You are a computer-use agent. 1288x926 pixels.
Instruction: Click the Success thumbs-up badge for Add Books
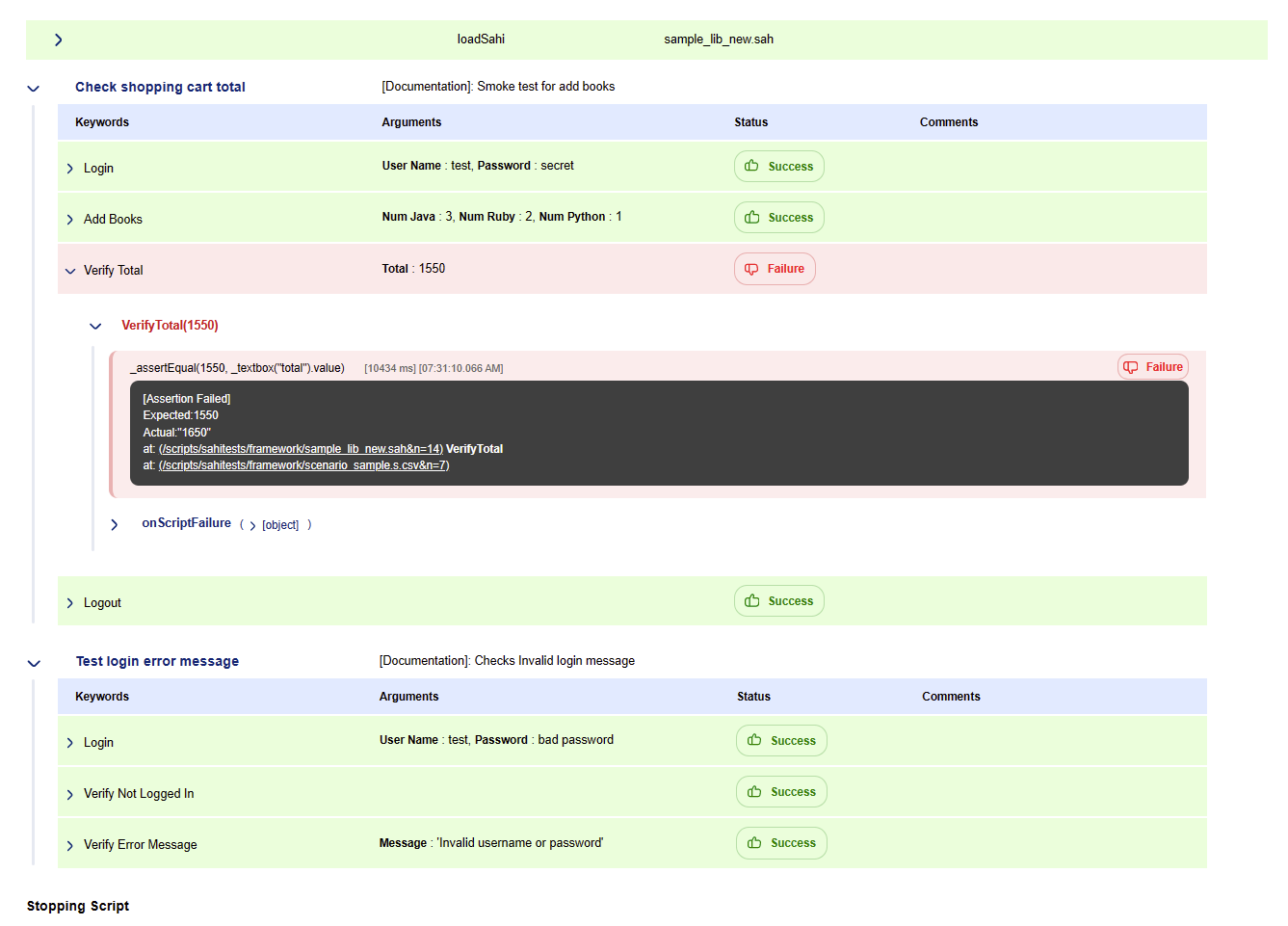point(778,218)
